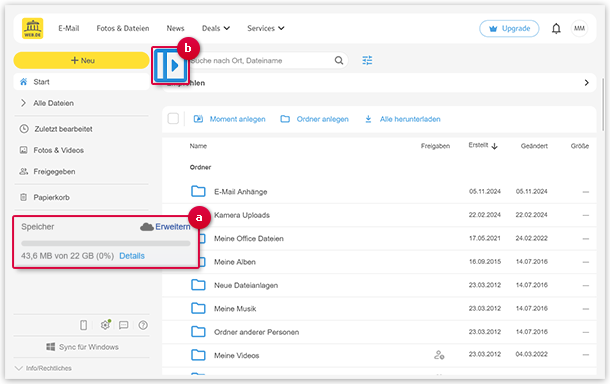Click the clock icon for Zuletzt bearbeitet
The image size is (610, 384).
(x=24, y=129)
